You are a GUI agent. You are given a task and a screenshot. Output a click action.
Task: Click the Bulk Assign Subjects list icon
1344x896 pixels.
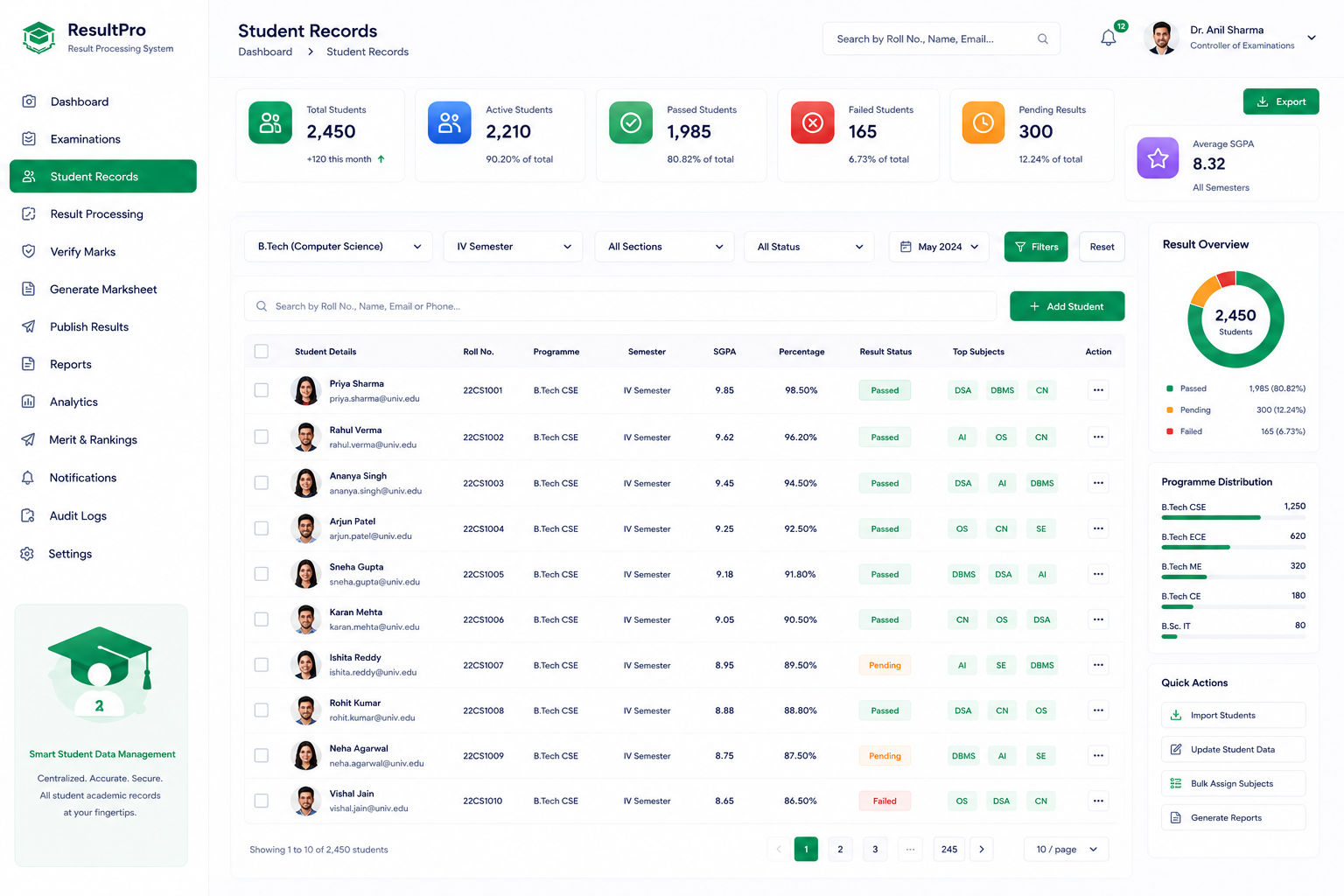[x=1176, y=783]
